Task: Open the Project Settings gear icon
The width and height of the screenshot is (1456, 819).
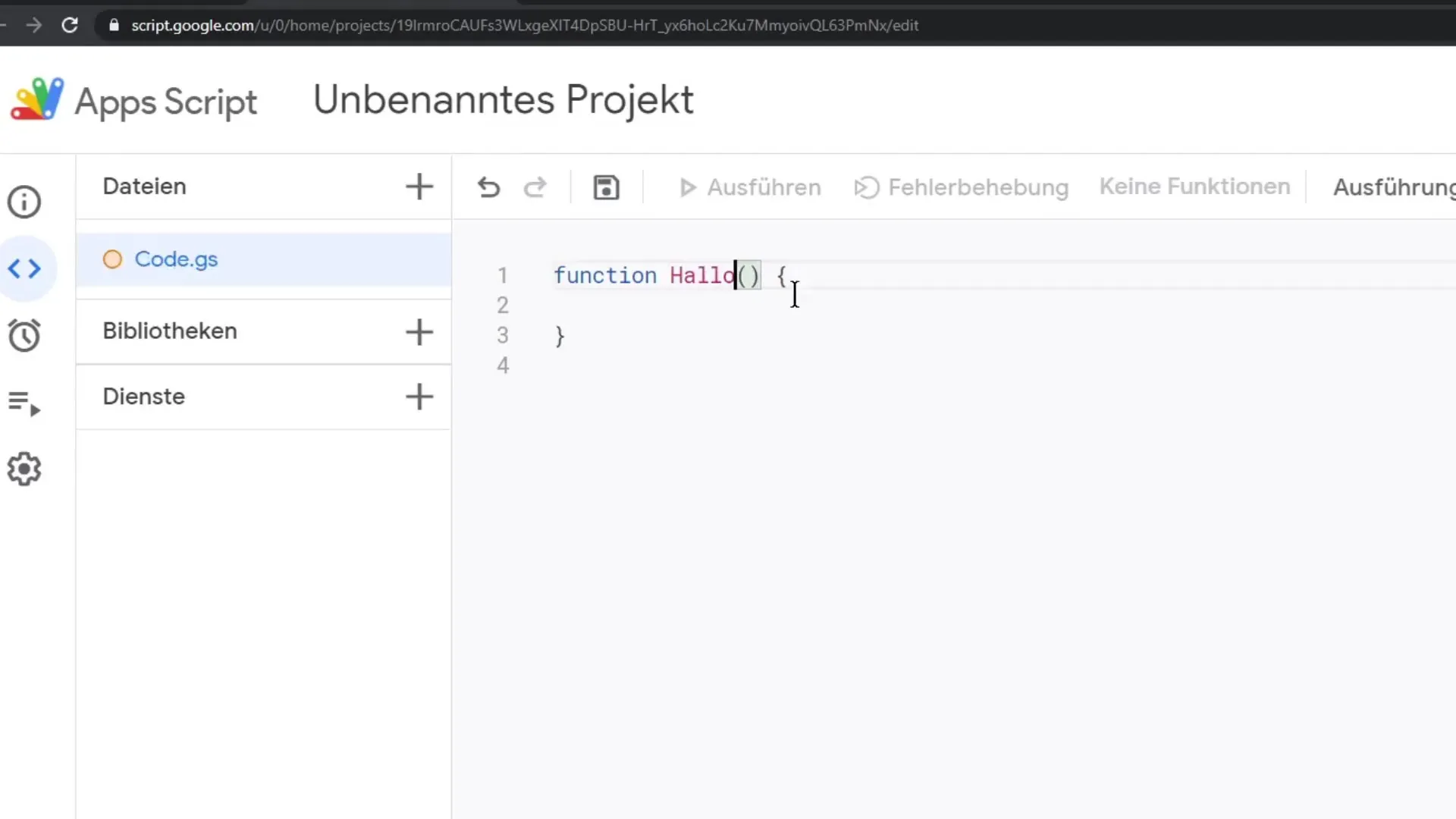Action: coord(24,469)
